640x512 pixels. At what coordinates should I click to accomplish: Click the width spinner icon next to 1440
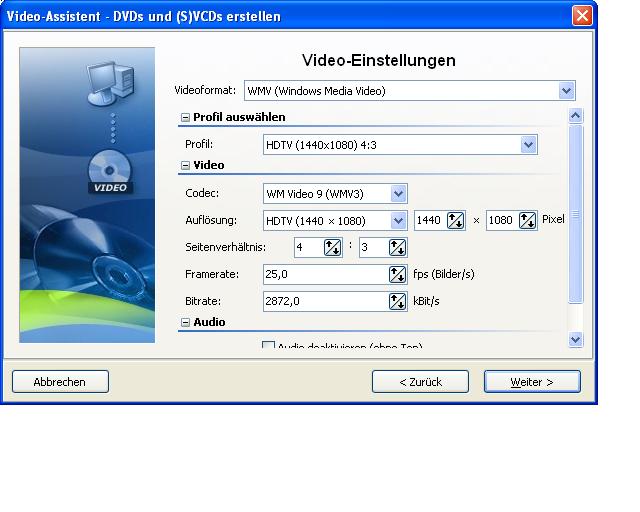[456, 220]
